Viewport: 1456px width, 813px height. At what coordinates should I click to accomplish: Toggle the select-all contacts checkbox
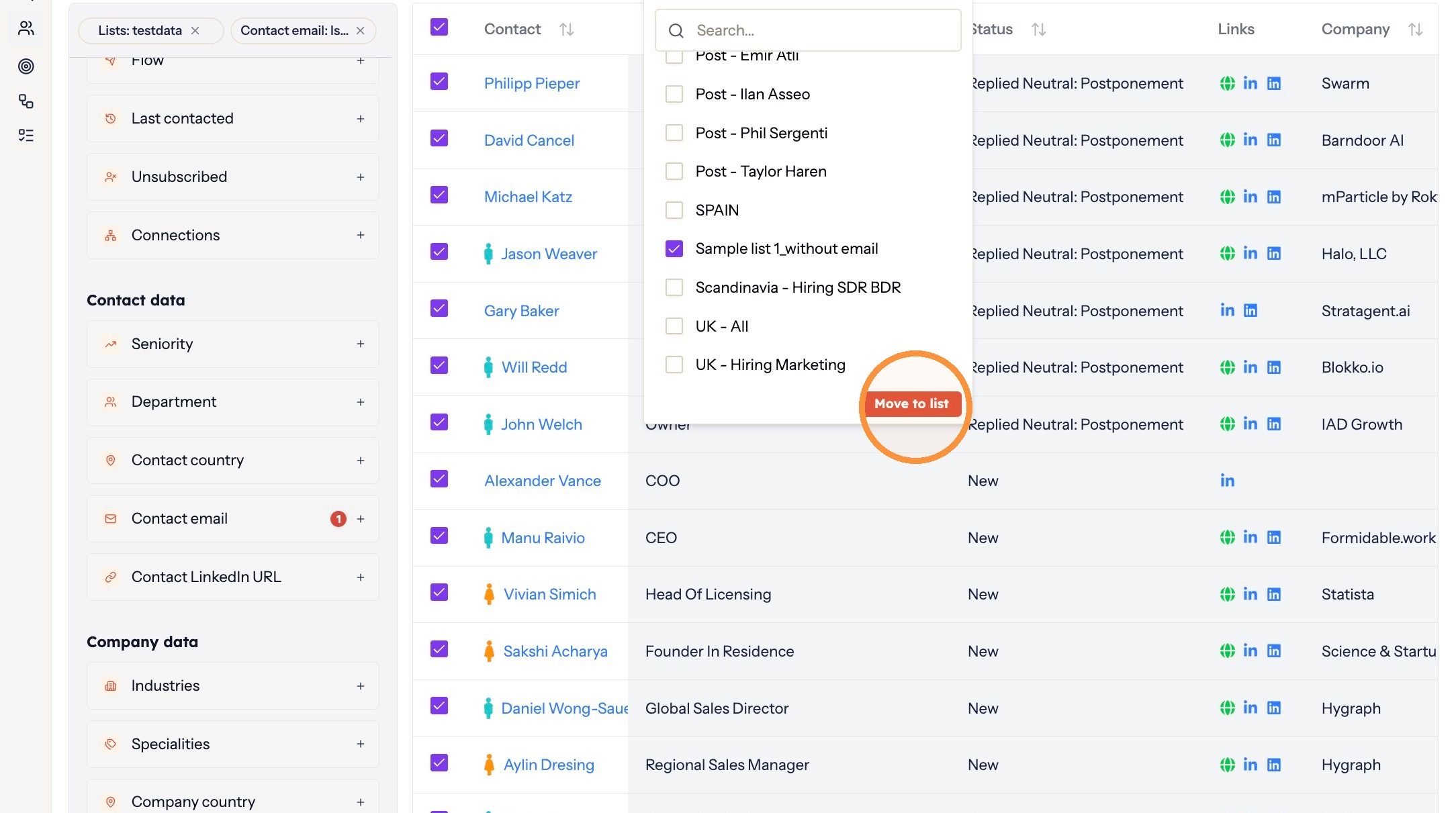click(439, 27)
